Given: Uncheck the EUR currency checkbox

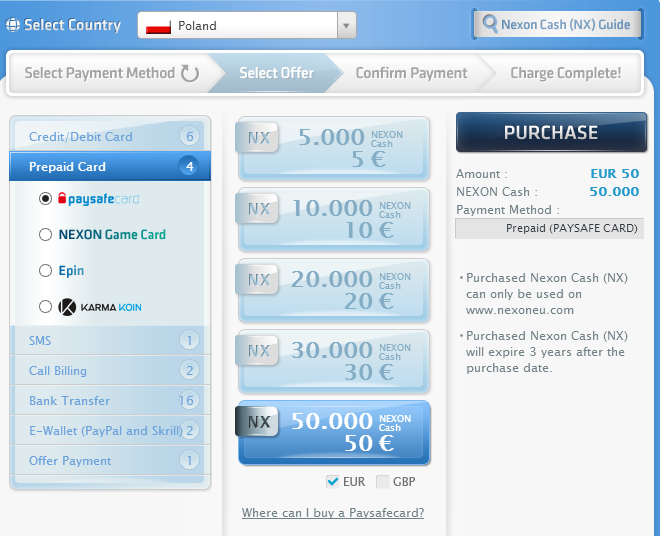Looking at the screenshot, I should 333,481.
